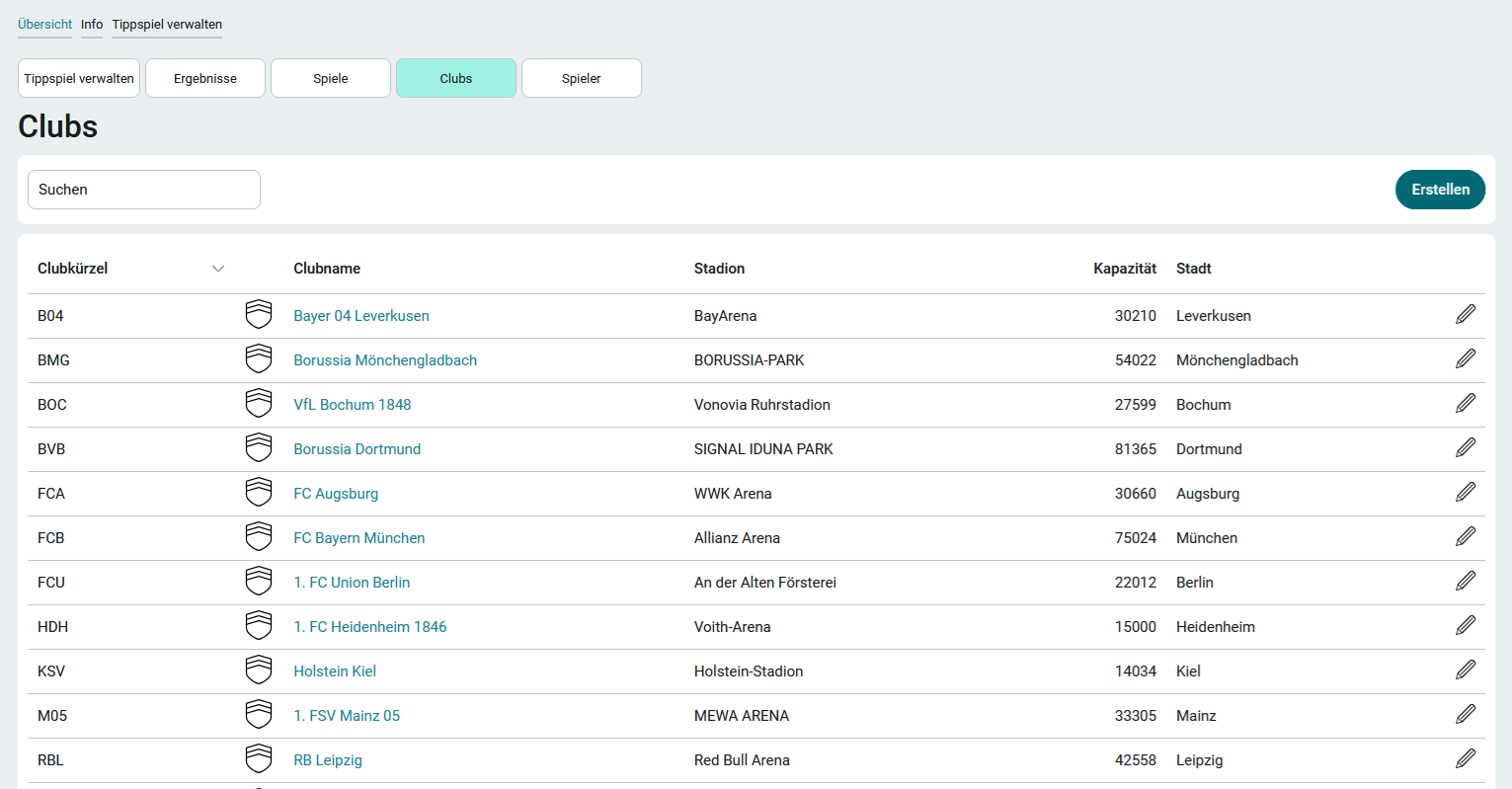Edit the Bayer 04 Leverkusen row with pencil
The image size is (1512, 789).
pos(1466,314)
